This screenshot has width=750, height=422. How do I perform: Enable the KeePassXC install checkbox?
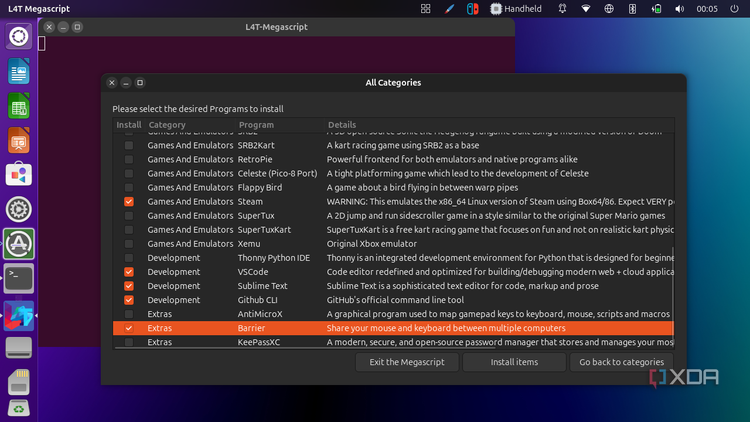pyautogui.click(x=129, y=342)
